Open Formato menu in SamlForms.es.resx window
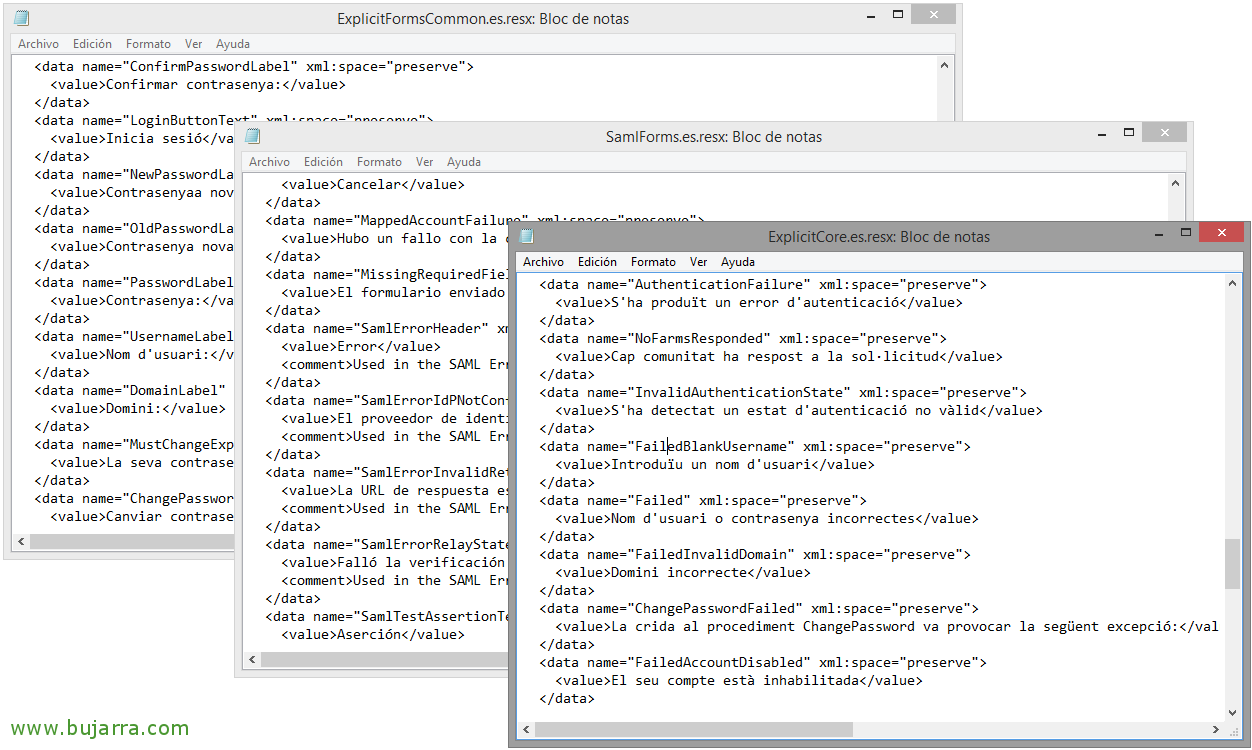The width and height of the screenshot is (1252, 750). coord(379,162)
